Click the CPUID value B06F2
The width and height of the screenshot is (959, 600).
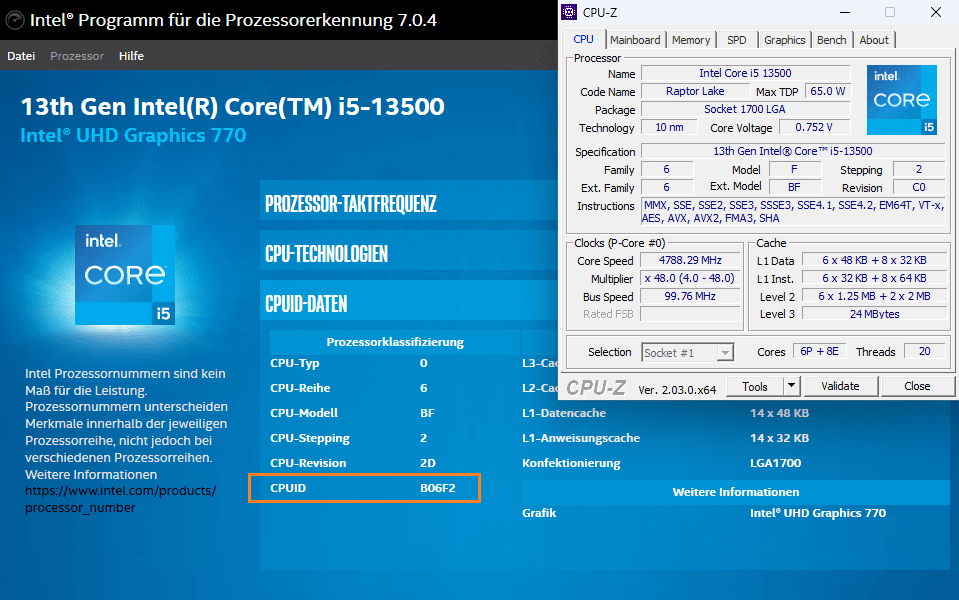[x=438, y=488]
